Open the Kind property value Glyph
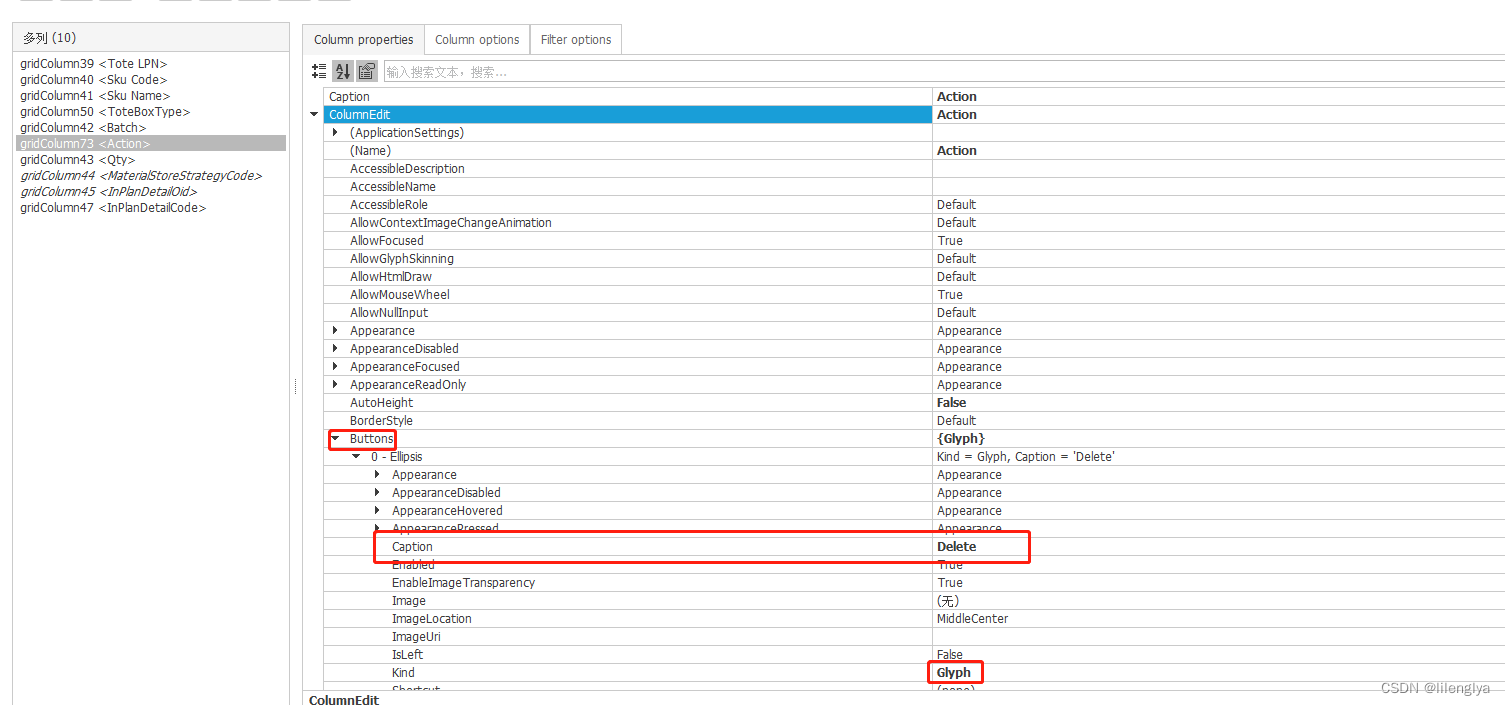The width and height of the screenshot is (1505, 705). point(953,672)
